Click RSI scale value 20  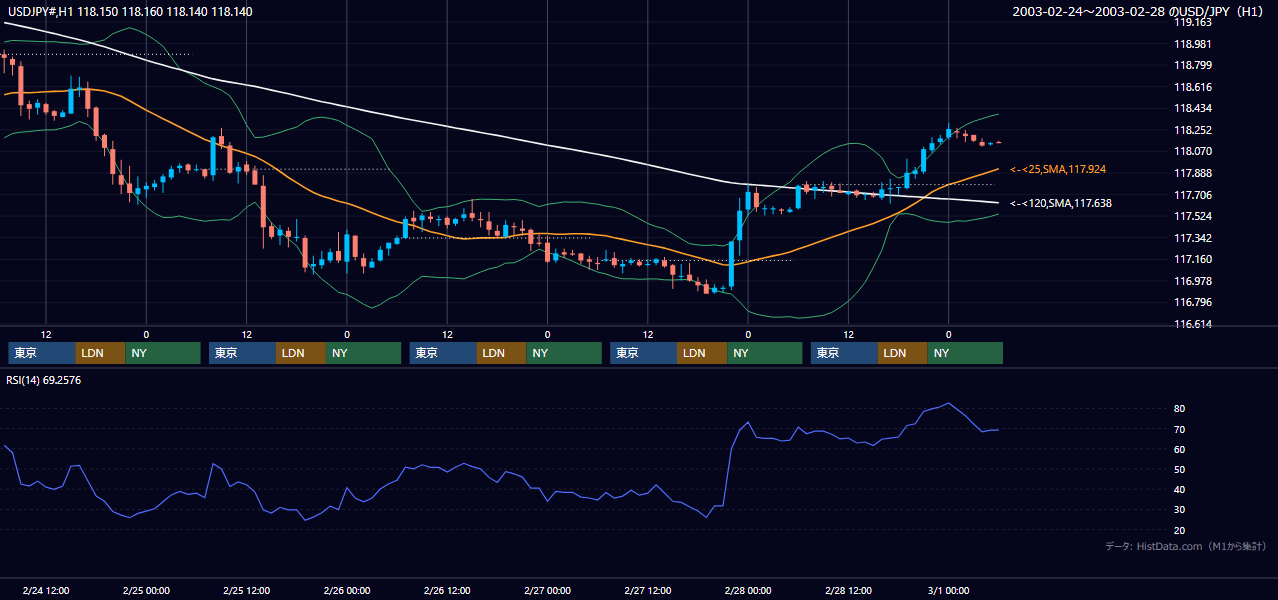point(1180,530)
